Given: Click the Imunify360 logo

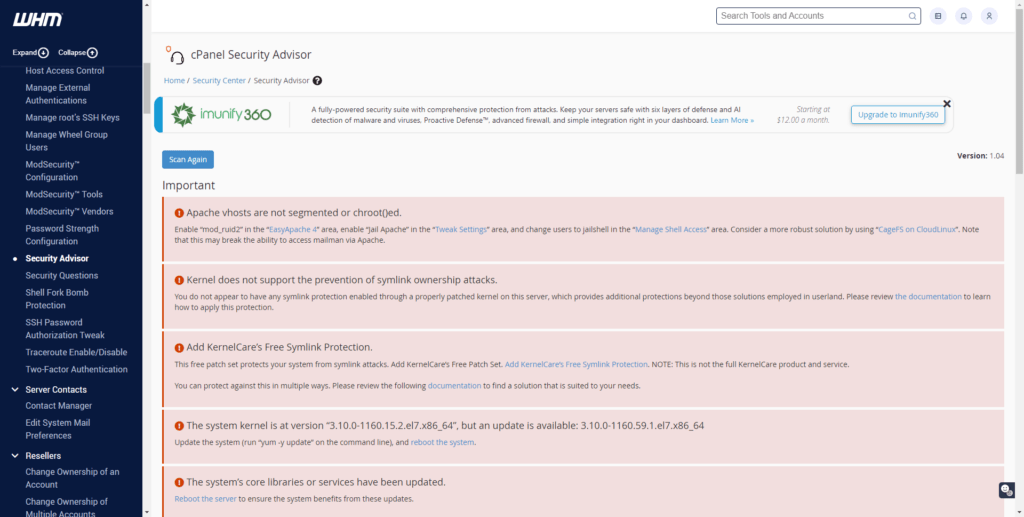Looking at the screenshot, I should pos(221,115).
